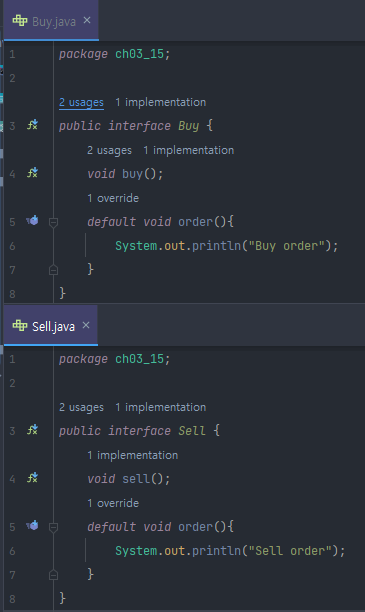Open '1 implementation' hint above interface Sell
This screenshot has height=612, width=365.
coord(160,407)
